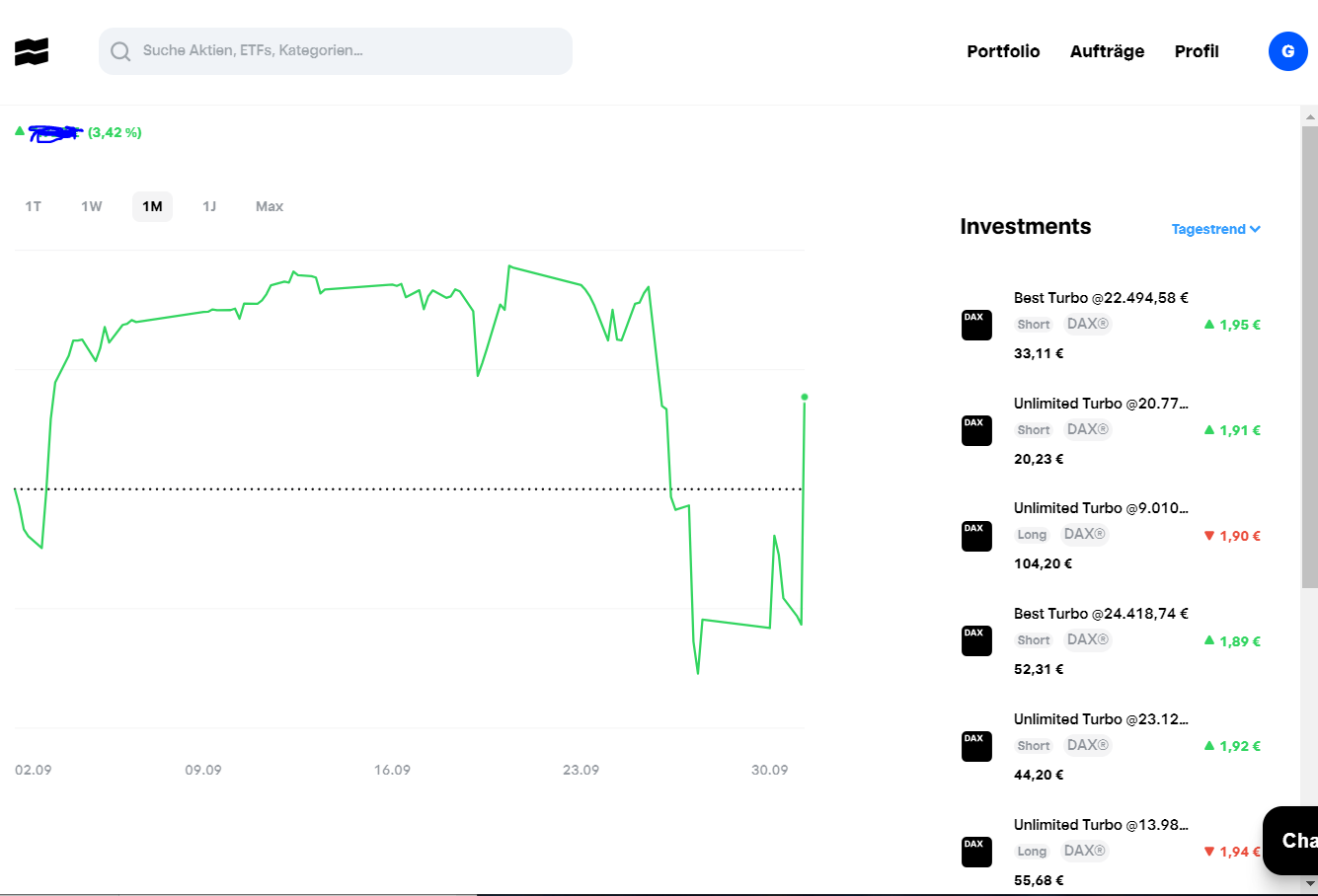This screenshot has height=896, width=1318.
Task: Click DAX icon beside 44,20 € Short turbo
Action: click(x=976, y=746)
